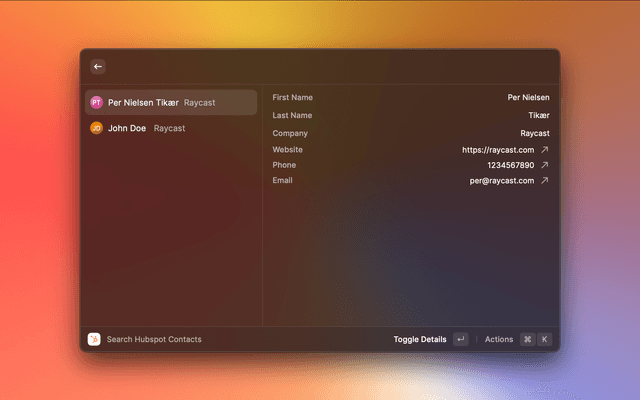640x400 pixels.
Task: Click the HubSpot logo in bottom bar
Action: point(94,339)
